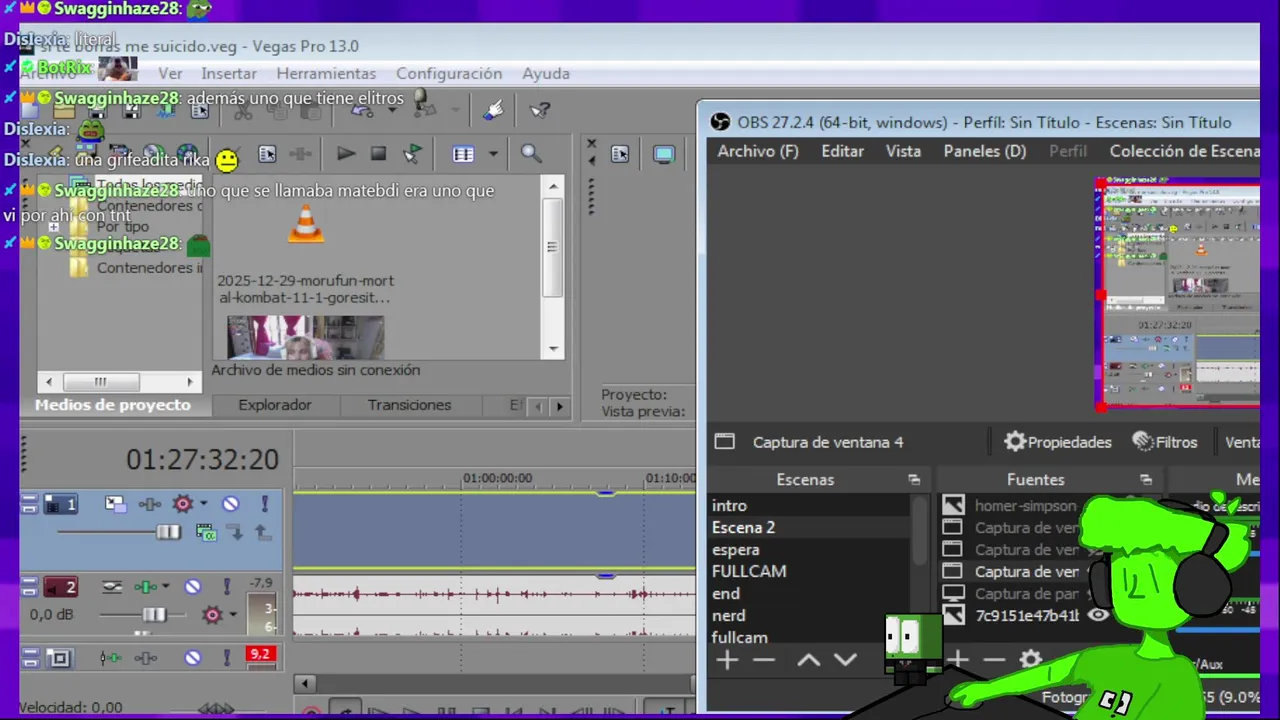Toggle audio track 2 phase invert
This screenshot has height=720, width=1280.
pyautogui.click(x=112, y=587)
